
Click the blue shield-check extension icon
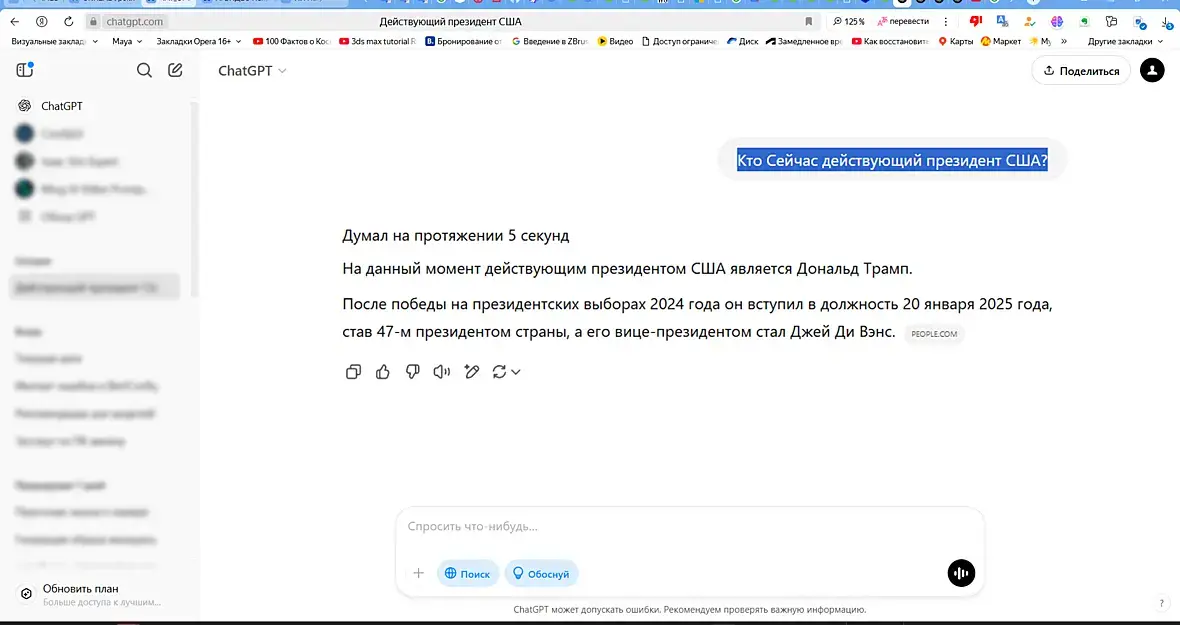1139,22
